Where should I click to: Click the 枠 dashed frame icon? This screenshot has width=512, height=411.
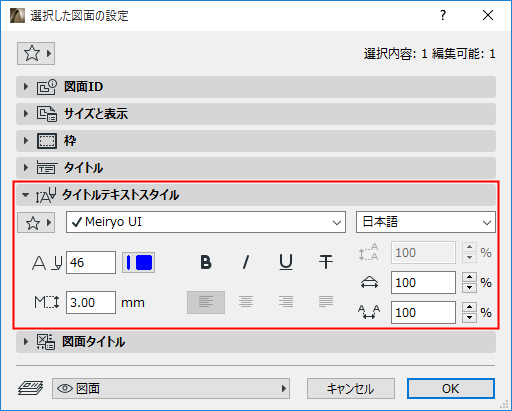(47, 141)
